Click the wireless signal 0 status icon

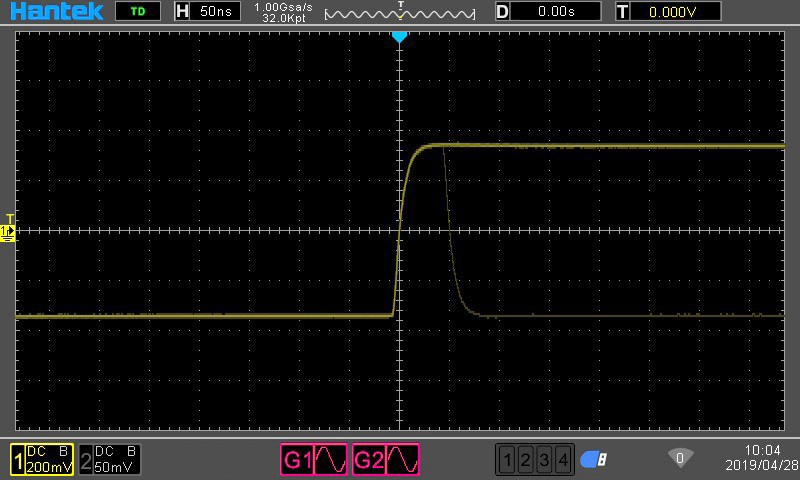pos(680,459)
